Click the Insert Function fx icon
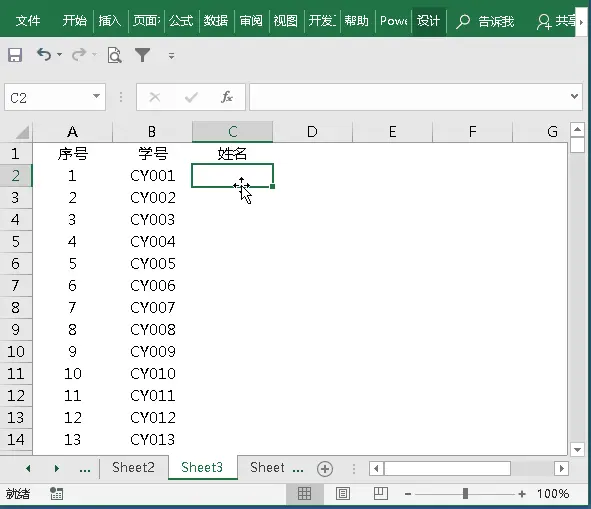 pyautogui.click(x=227, y=97)
